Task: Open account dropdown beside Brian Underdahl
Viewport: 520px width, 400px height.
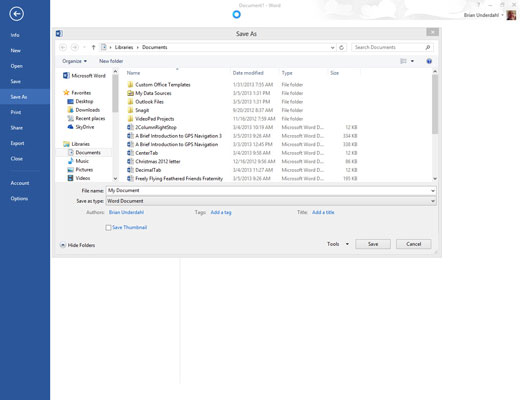Action: (x=502, y=15)
